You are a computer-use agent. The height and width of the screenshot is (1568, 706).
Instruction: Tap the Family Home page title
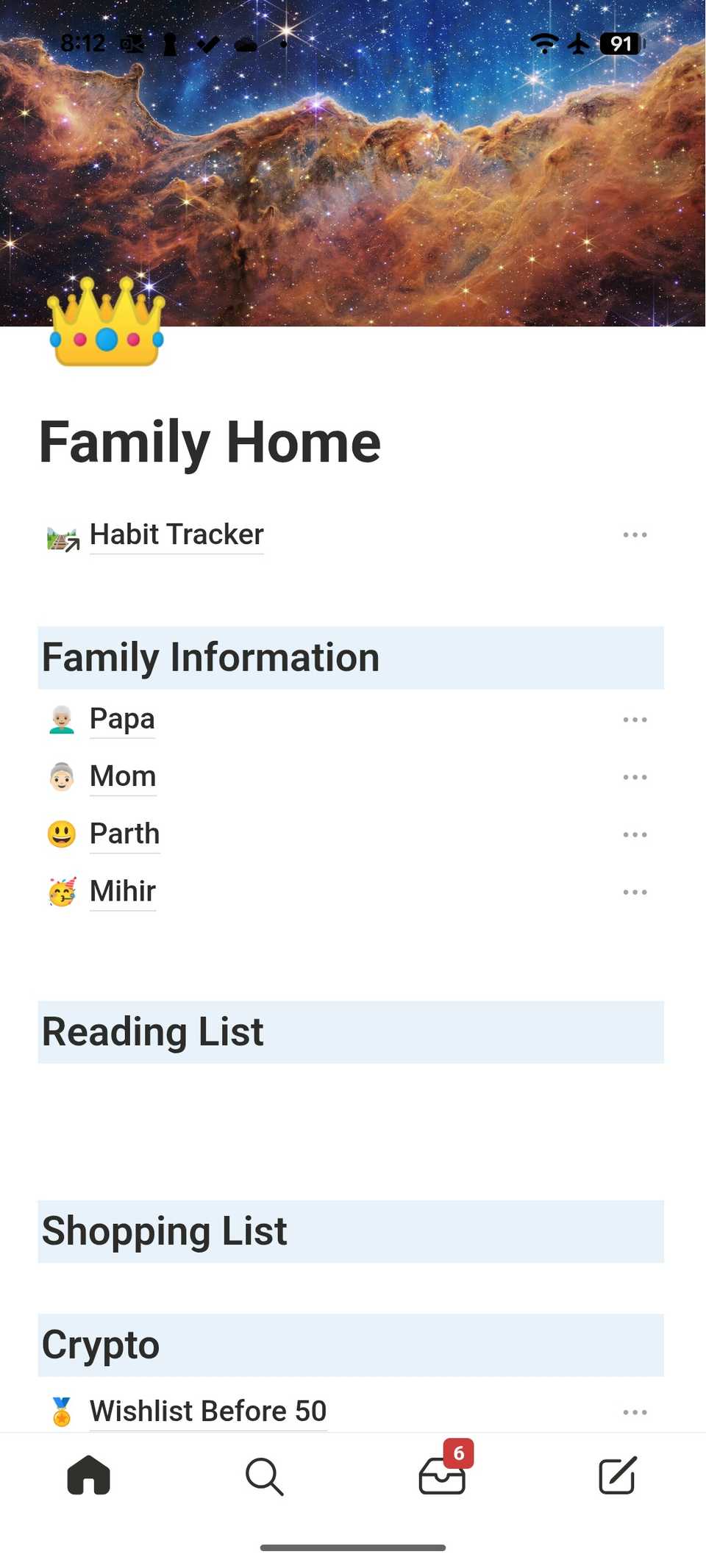pos(210,443)
